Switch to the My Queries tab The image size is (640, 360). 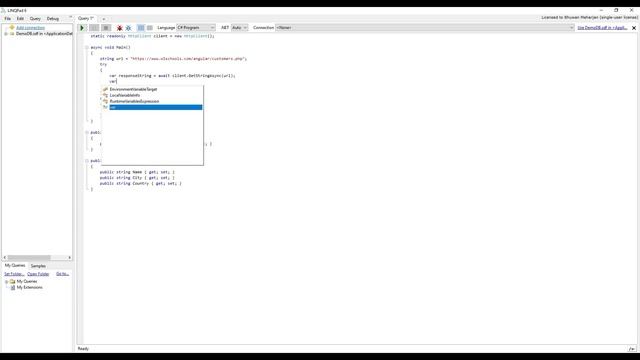(15, 265)
